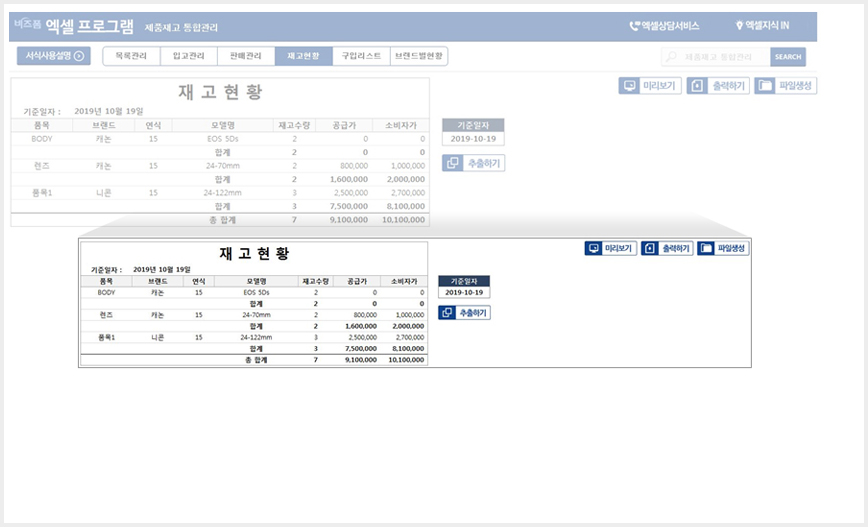Click the BODY cell in the upper table
The image size is (868, 527).
pyautogui.click(x=42, y=139)
